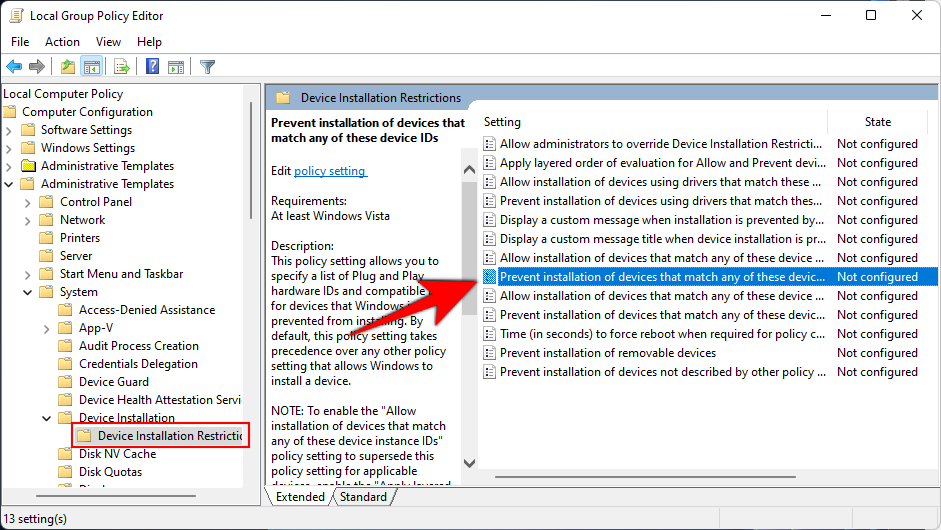Toggle Show/Hide Console Tree toolbar icon
This screenshot has width=941, height=530.
click(x=92, y=67)
